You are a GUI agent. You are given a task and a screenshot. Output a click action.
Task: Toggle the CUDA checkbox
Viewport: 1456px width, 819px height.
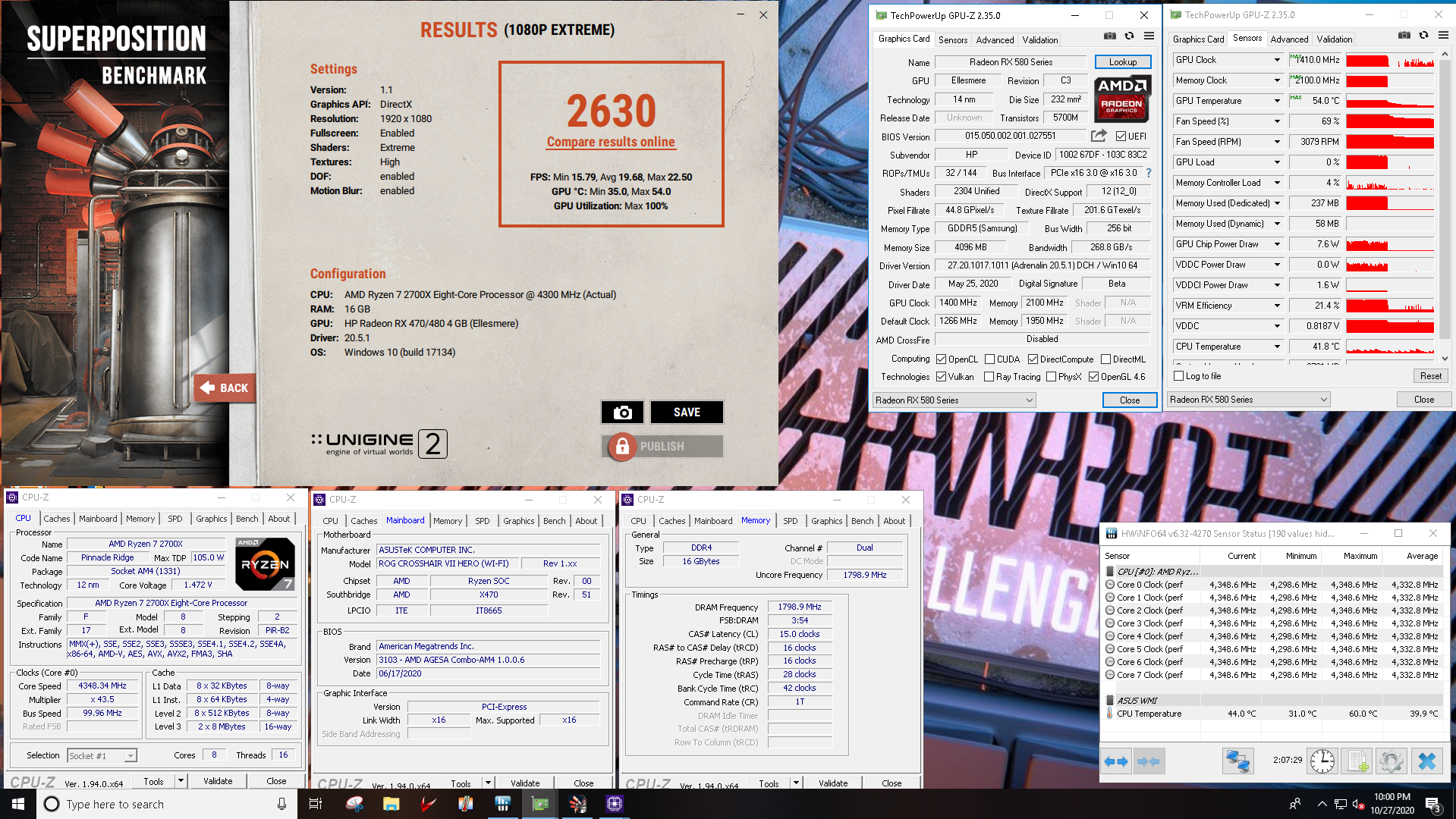coord(989,359)
